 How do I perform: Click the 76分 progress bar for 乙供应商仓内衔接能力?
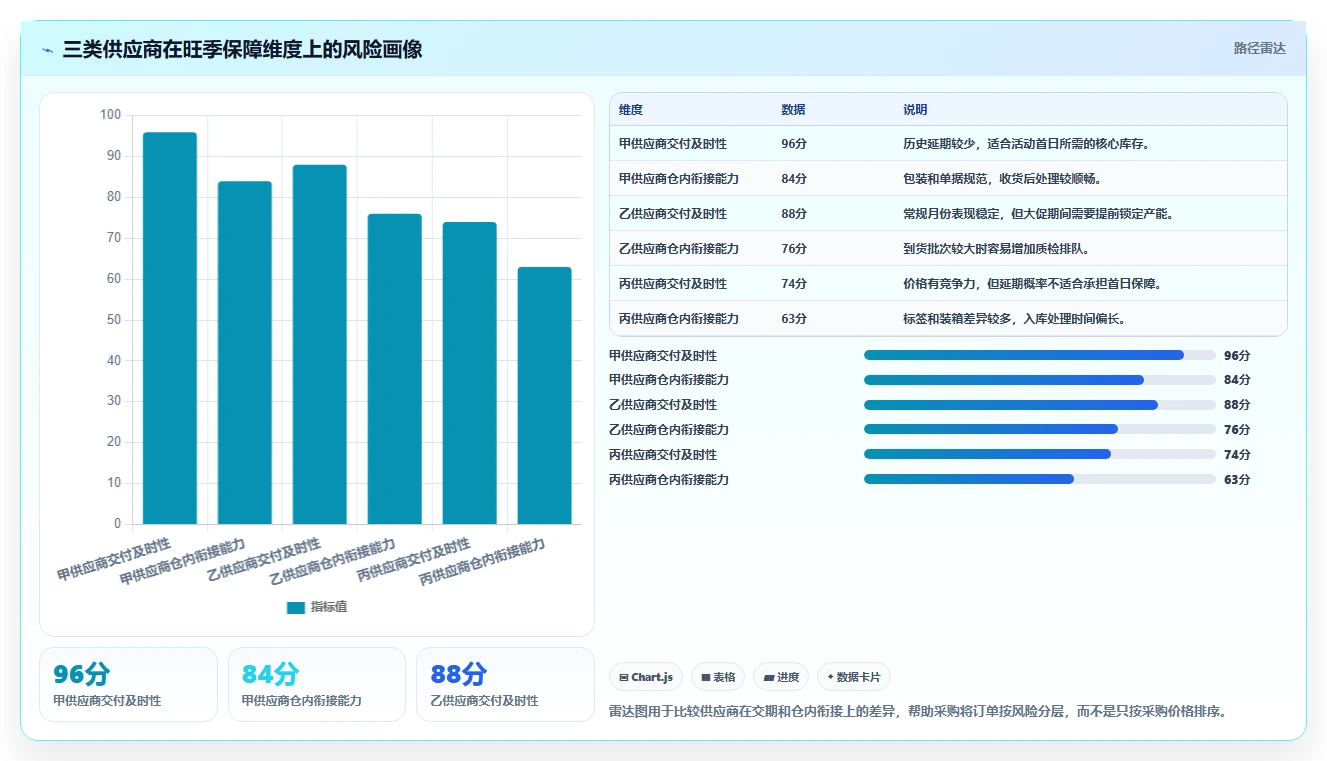pos(1040,429)
